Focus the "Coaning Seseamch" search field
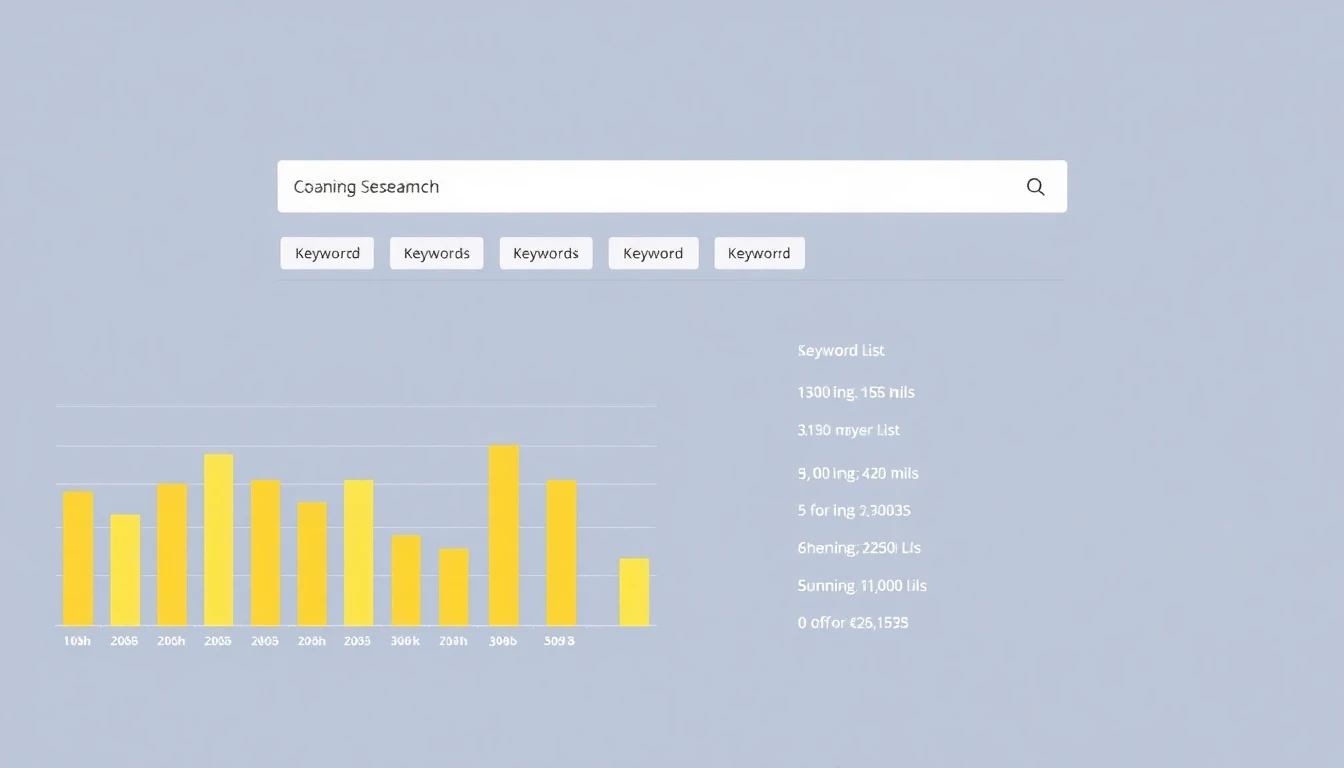This screenshot has height=768, width=1344. click(x=640, y=187)
